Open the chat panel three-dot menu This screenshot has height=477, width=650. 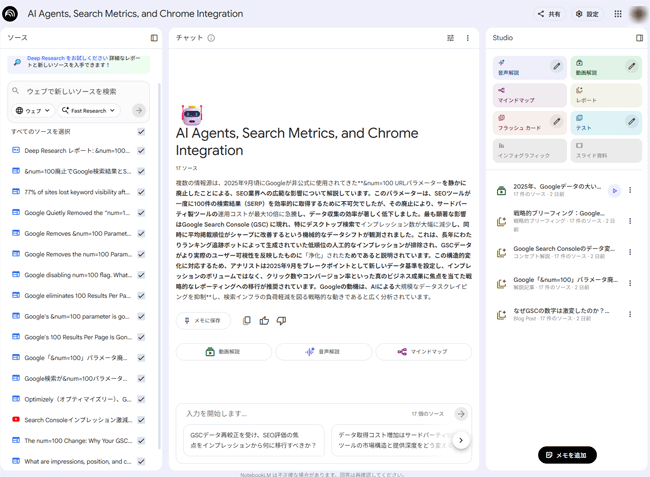point(468,38)
